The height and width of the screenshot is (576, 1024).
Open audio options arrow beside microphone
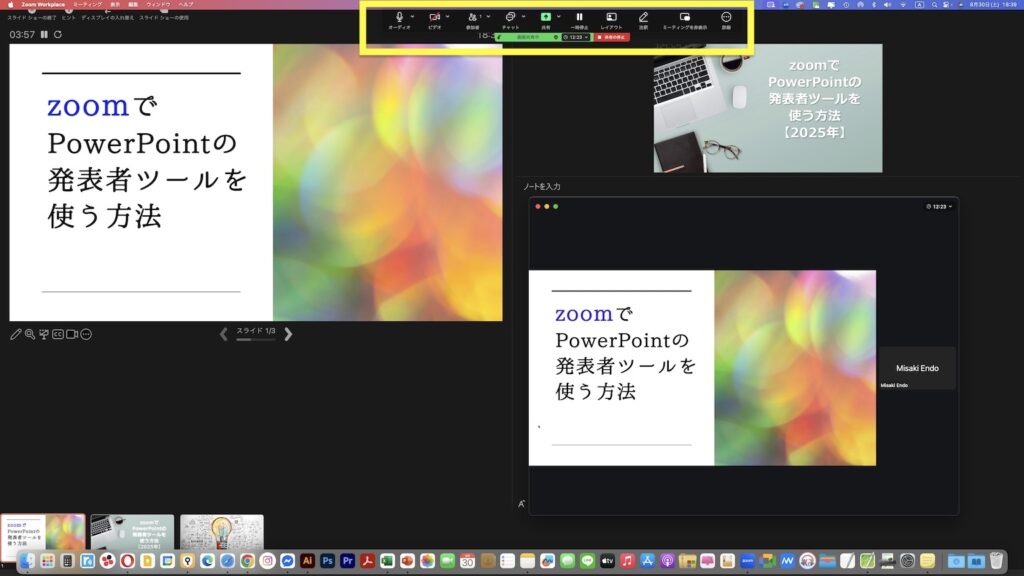pos(412,17)
